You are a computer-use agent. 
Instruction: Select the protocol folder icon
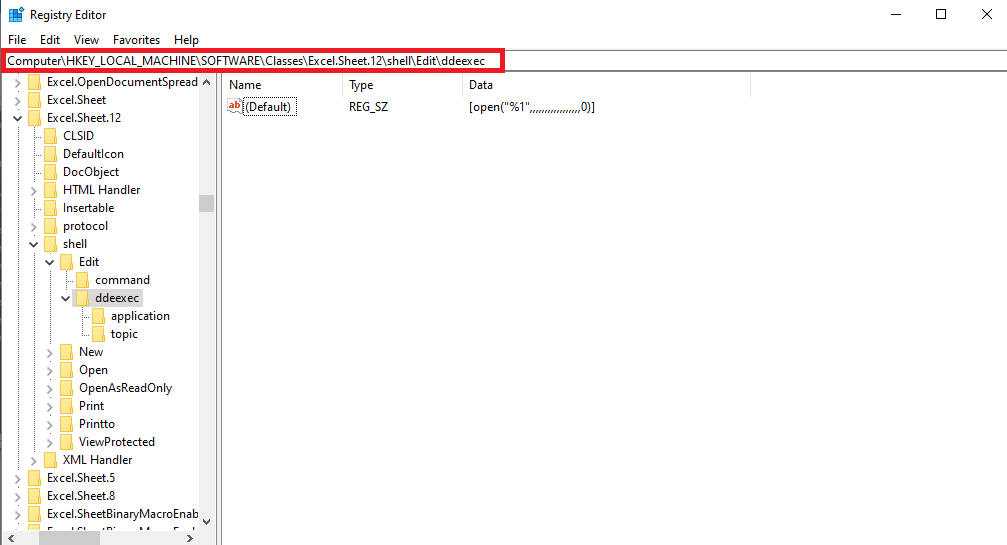[x=51, y=226]
